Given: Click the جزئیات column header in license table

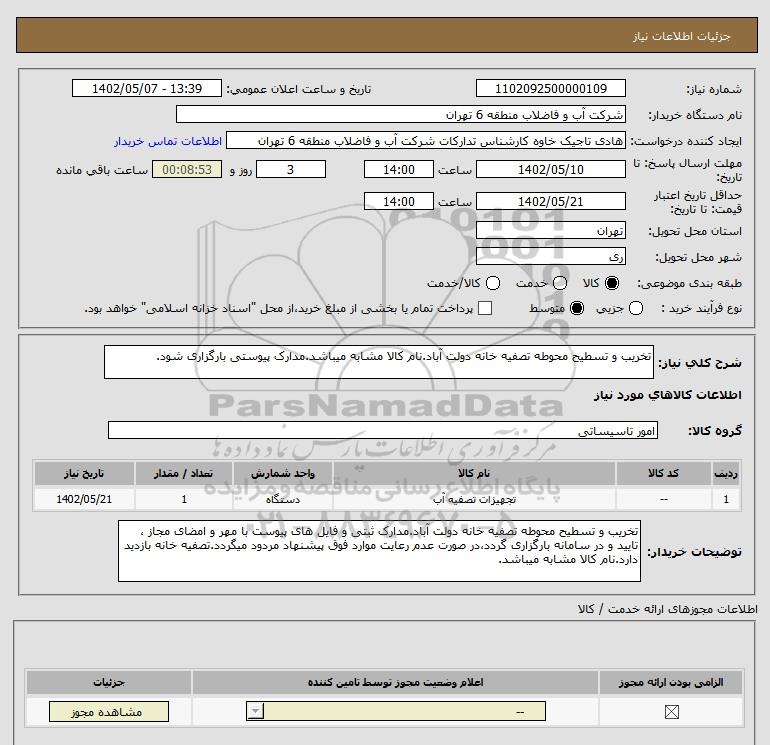Looking at the screenshot, I should click(x=109, y=683).
